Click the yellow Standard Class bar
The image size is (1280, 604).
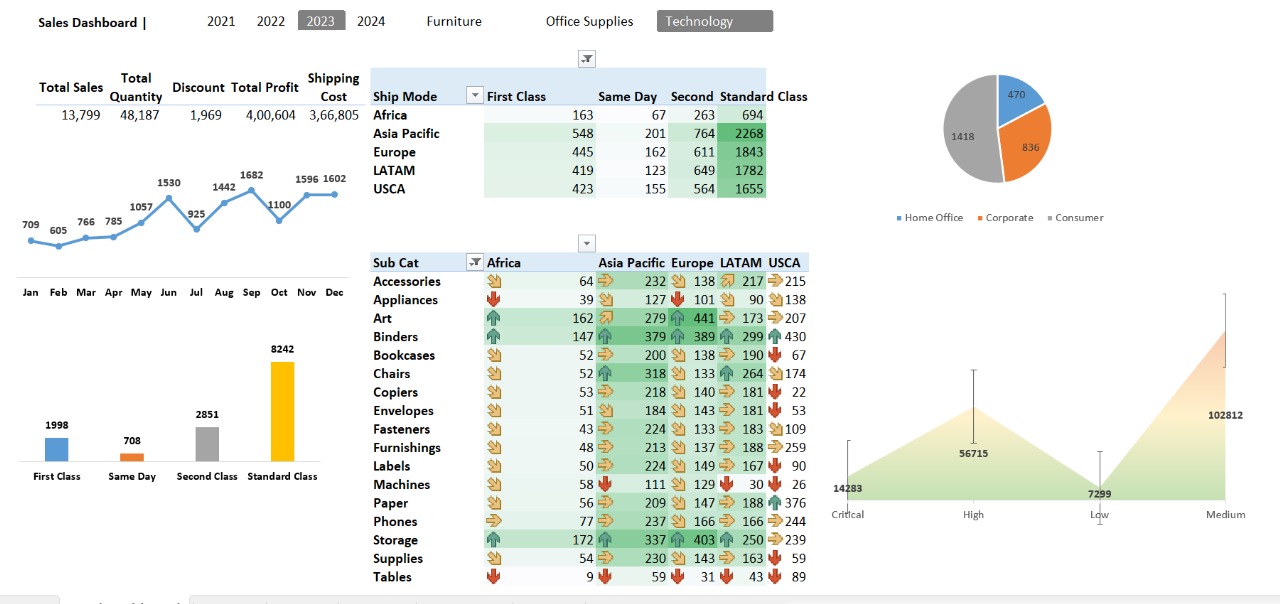click(282, 411)
